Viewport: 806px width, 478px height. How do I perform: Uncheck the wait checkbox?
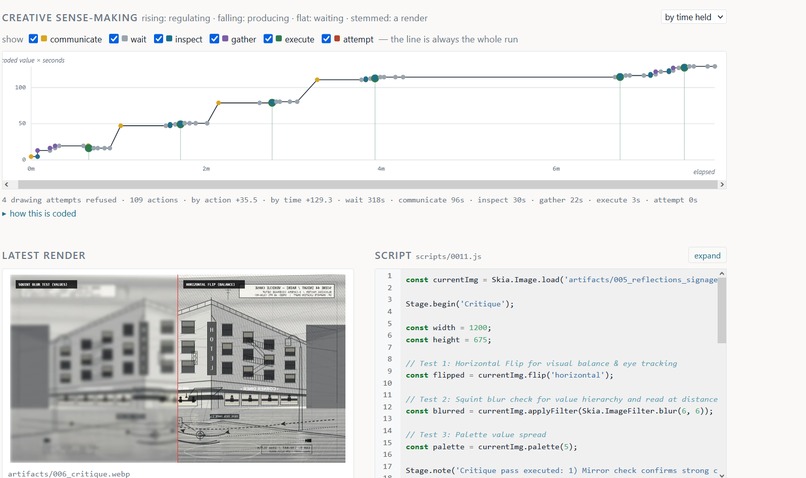pyautogui.click(x=114, y=39)
